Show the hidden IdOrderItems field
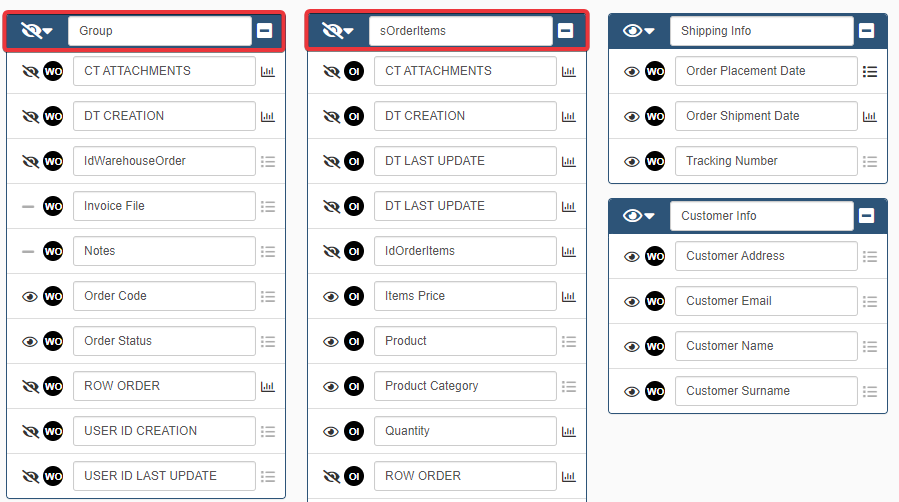 331,251
